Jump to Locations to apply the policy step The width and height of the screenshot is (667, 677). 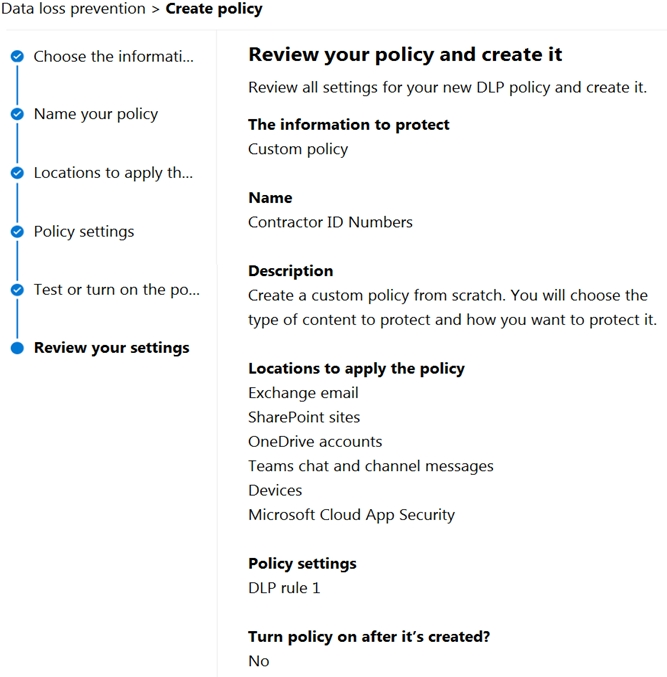coord(113,173)
